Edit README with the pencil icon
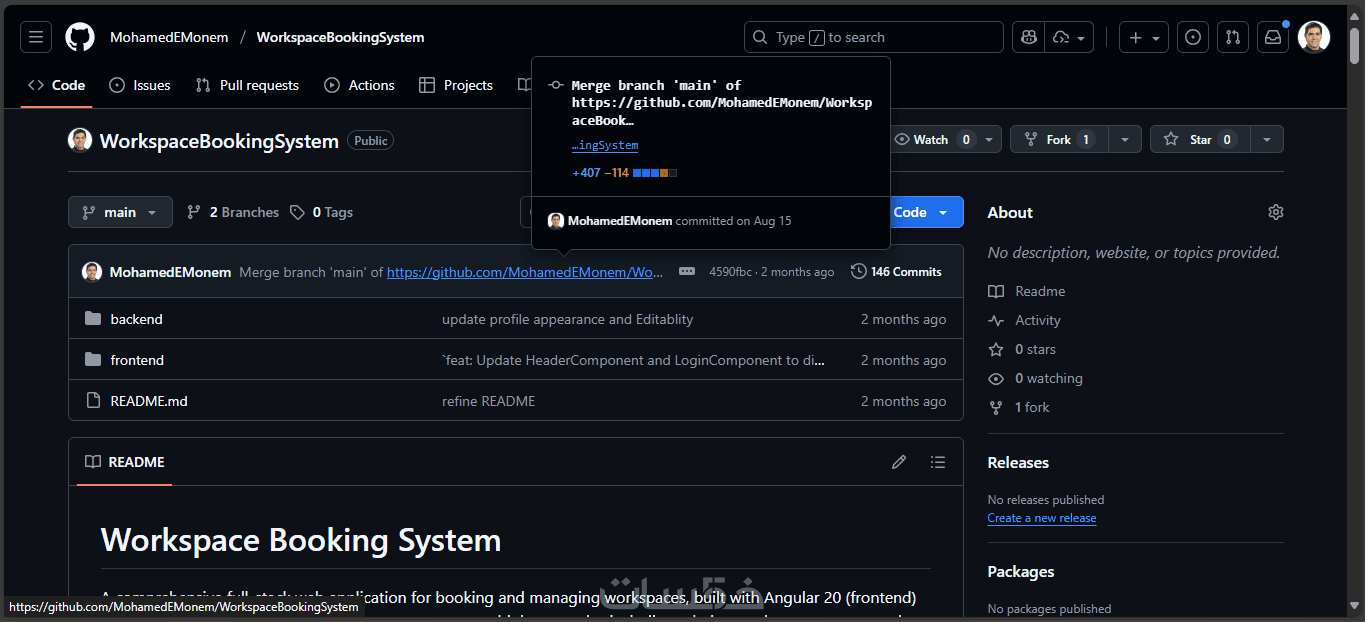 [x=899, y=462]
